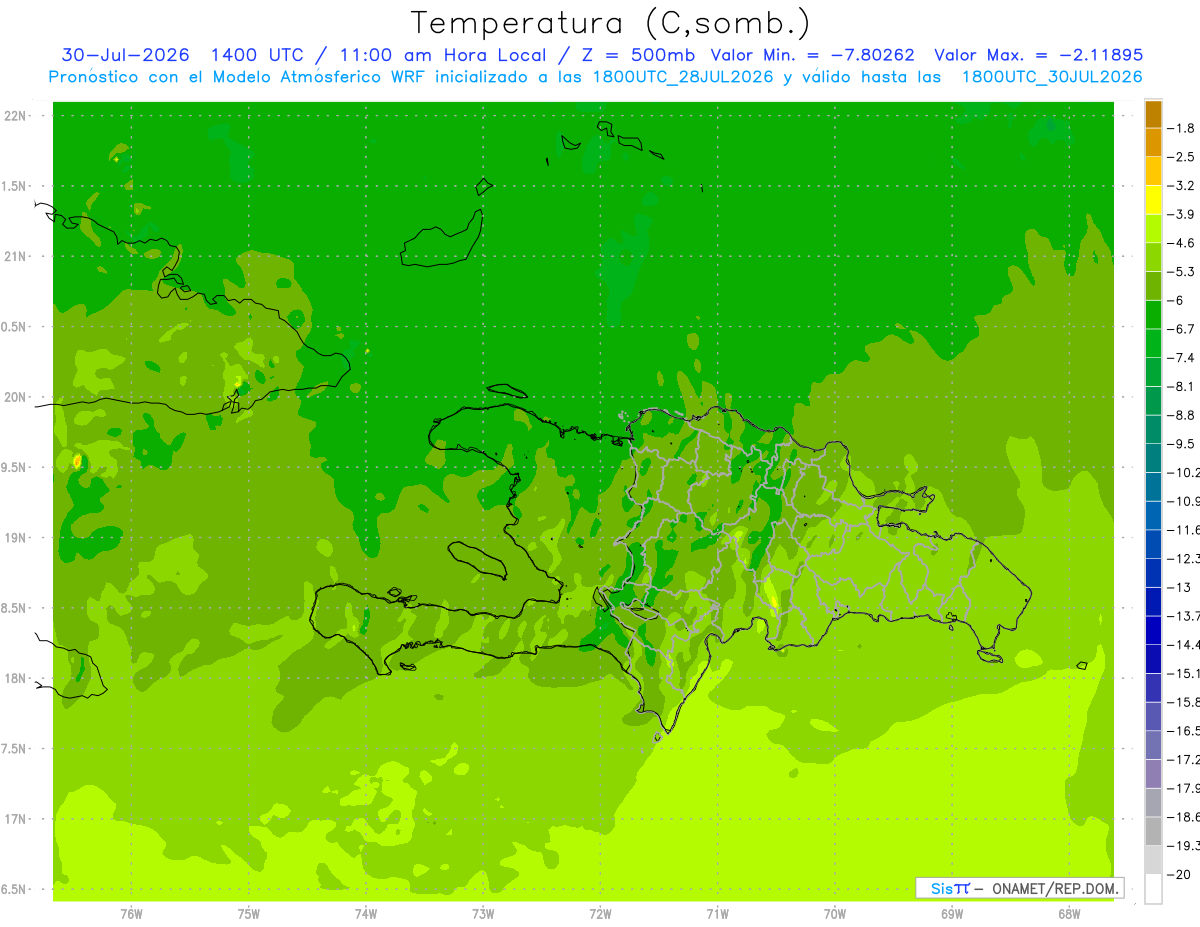Click the "Valor Min. = -7.80262" text
This screenshot has width=1200, height=927.
812,55
